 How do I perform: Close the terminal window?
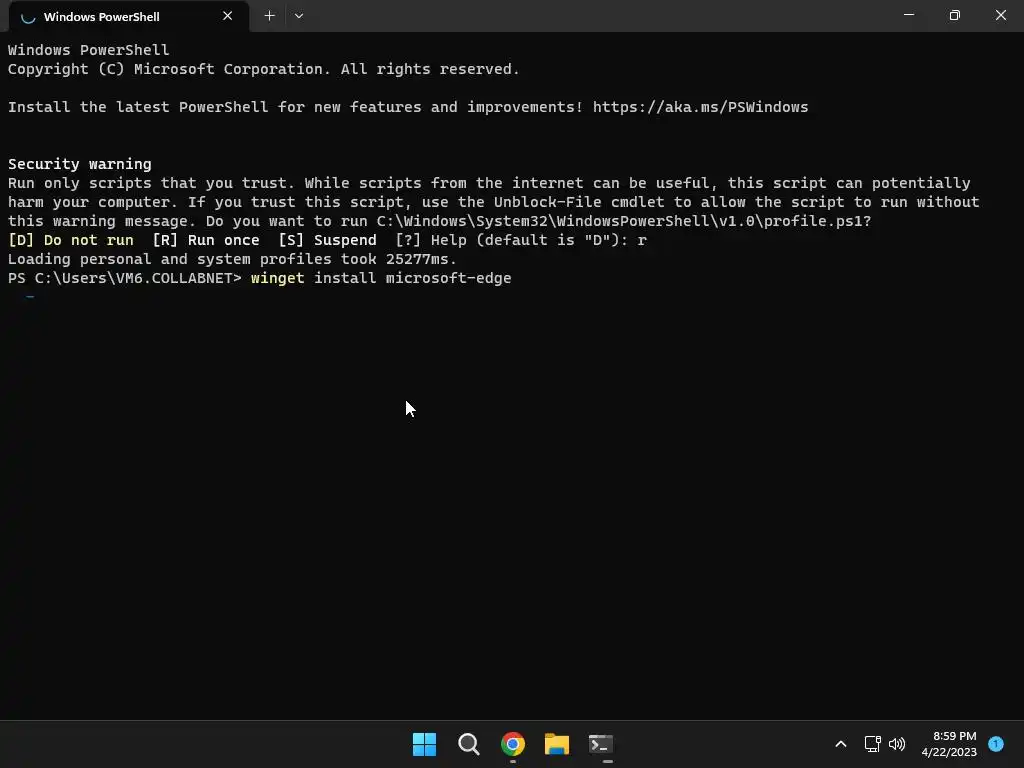click(x=1000, y=15)
